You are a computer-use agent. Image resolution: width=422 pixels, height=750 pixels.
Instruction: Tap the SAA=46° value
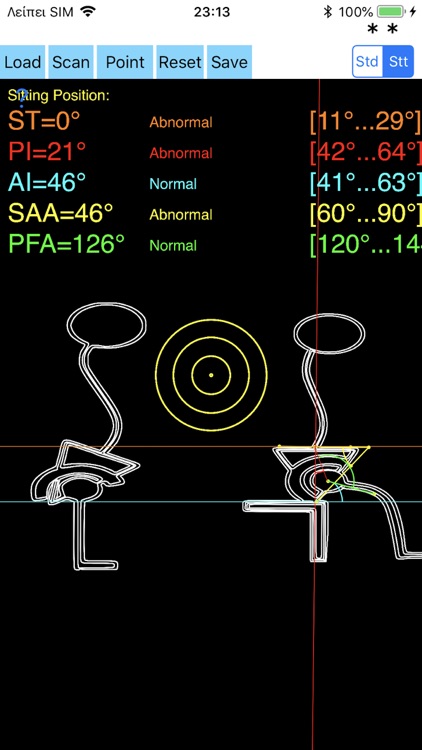61,213
